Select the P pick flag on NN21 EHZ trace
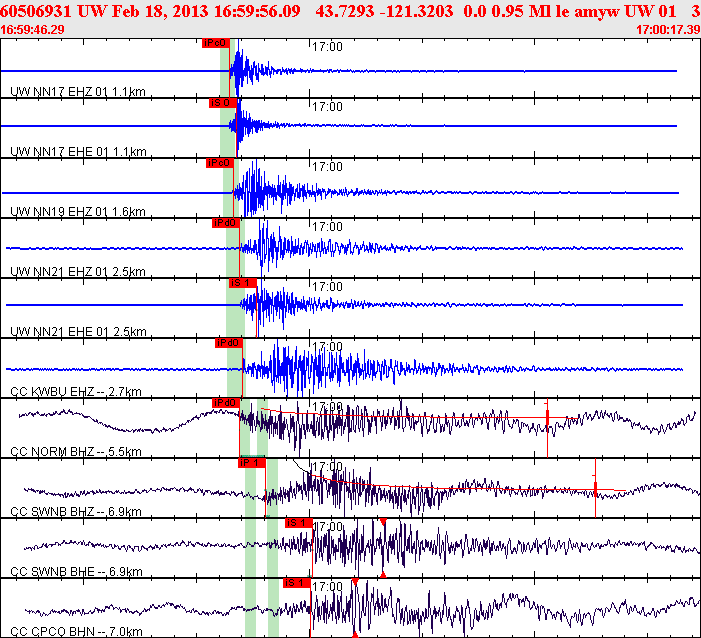Screen dimensions: 701x638 click(225, 223)
